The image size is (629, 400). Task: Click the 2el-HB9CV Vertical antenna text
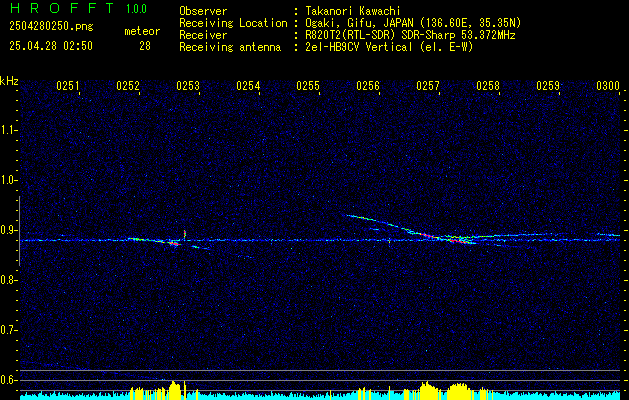389,47
